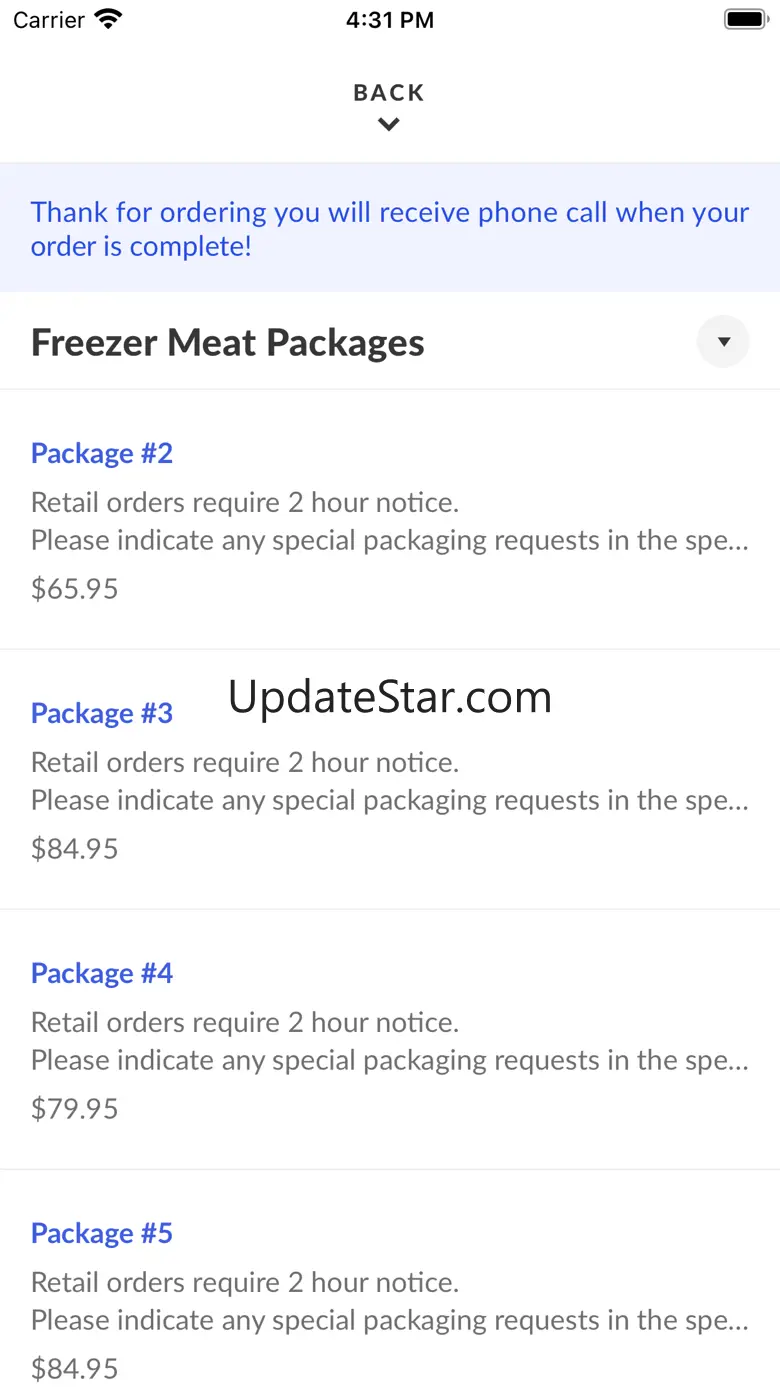Tap the BACK label at top
The image size is (780, 1387).
point(389,93)
